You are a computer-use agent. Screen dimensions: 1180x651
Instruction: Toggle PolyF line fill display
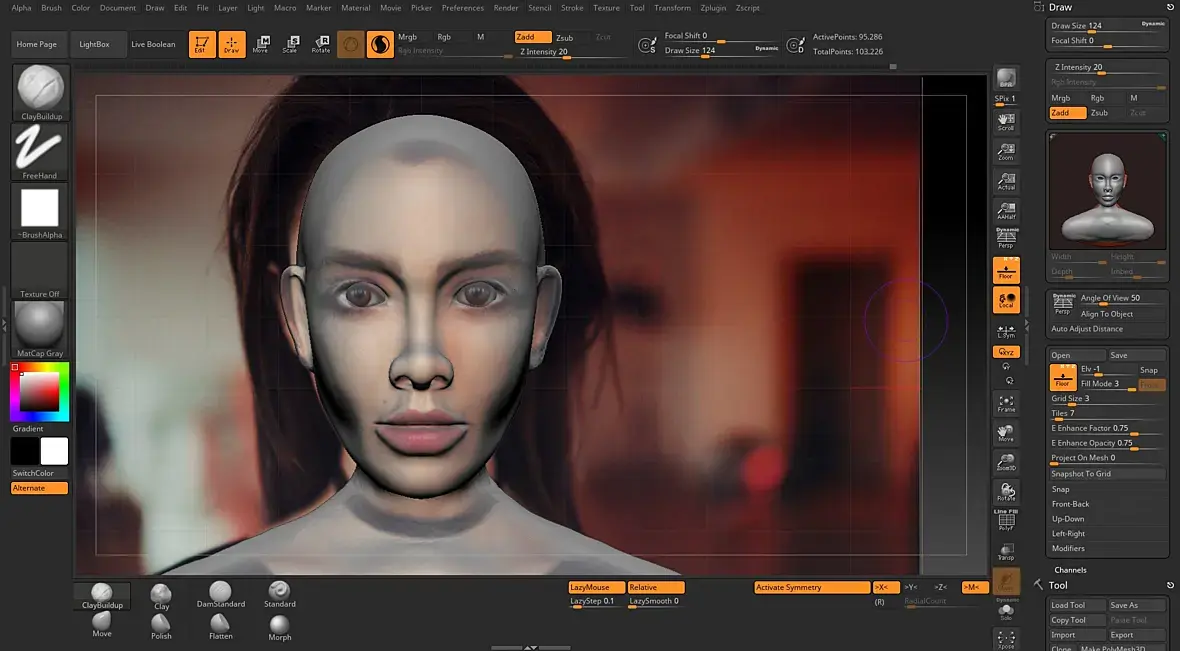click(1006, 519)
